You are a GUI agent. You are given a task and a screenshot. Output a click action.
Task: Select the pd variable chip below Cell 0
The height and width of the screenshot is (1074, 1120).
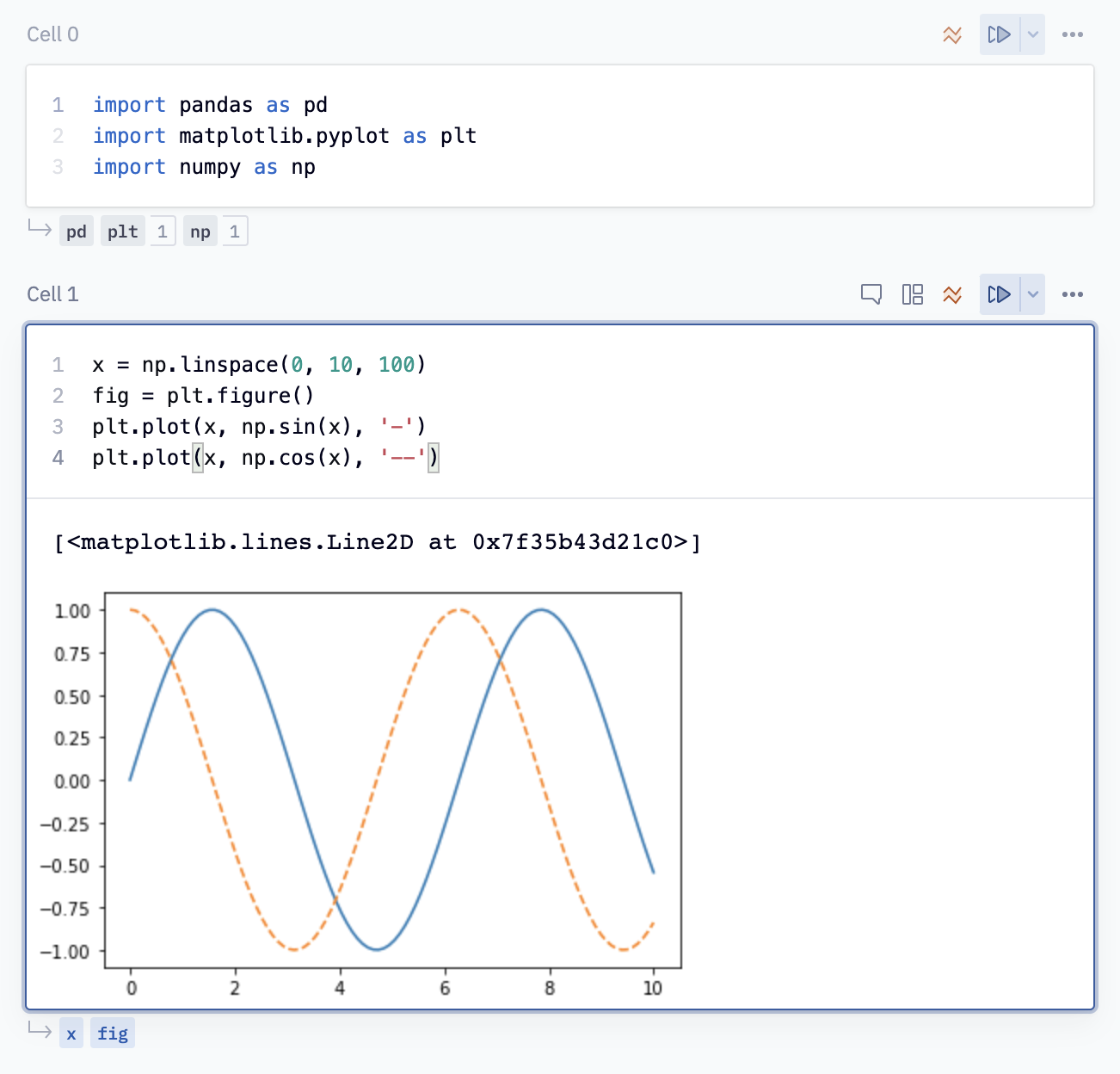(x=76, y=231)
